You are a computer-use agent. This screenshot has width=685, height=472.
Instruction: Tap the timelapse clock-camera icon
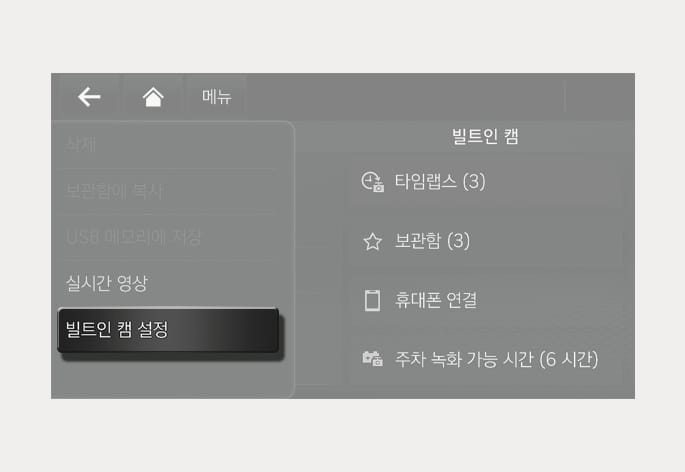(373, 182)
